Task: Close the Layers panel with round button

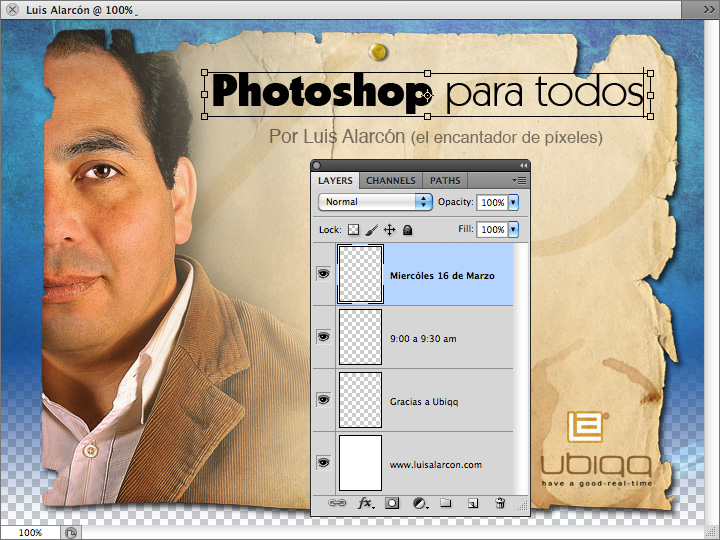Action: tap(317, 165)
